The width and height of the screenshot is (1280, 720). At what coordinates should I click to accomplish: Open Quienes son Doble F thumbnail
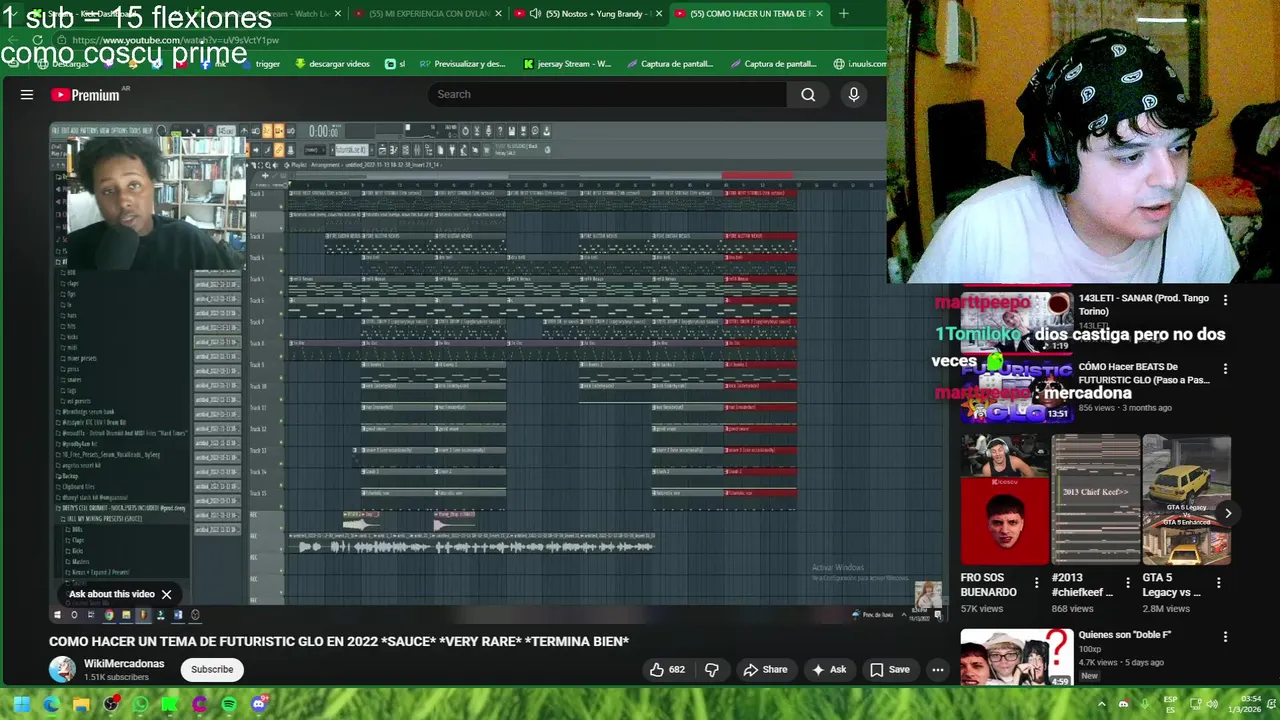tap(1017, 657)
